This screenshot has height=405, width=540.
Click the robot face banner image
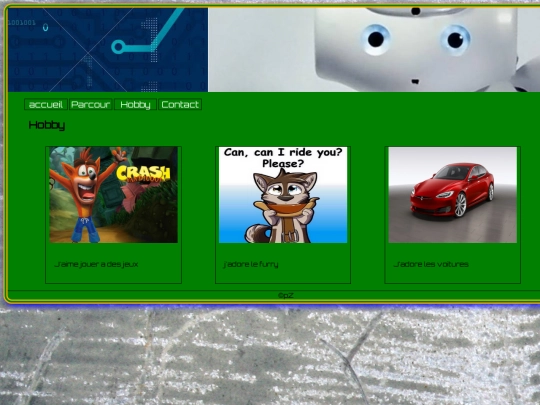click(374, 50)
